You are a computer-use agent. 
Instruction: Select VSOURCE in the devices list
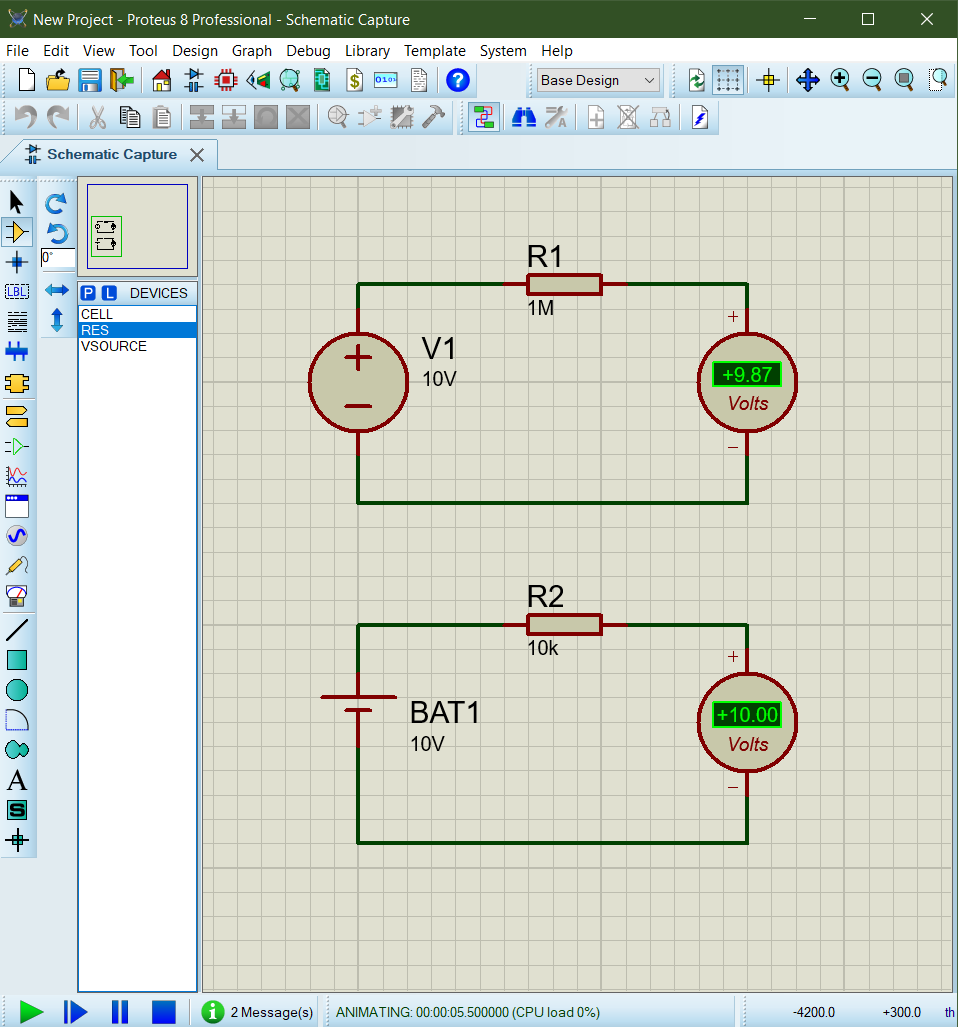click(x=138, y=346)
